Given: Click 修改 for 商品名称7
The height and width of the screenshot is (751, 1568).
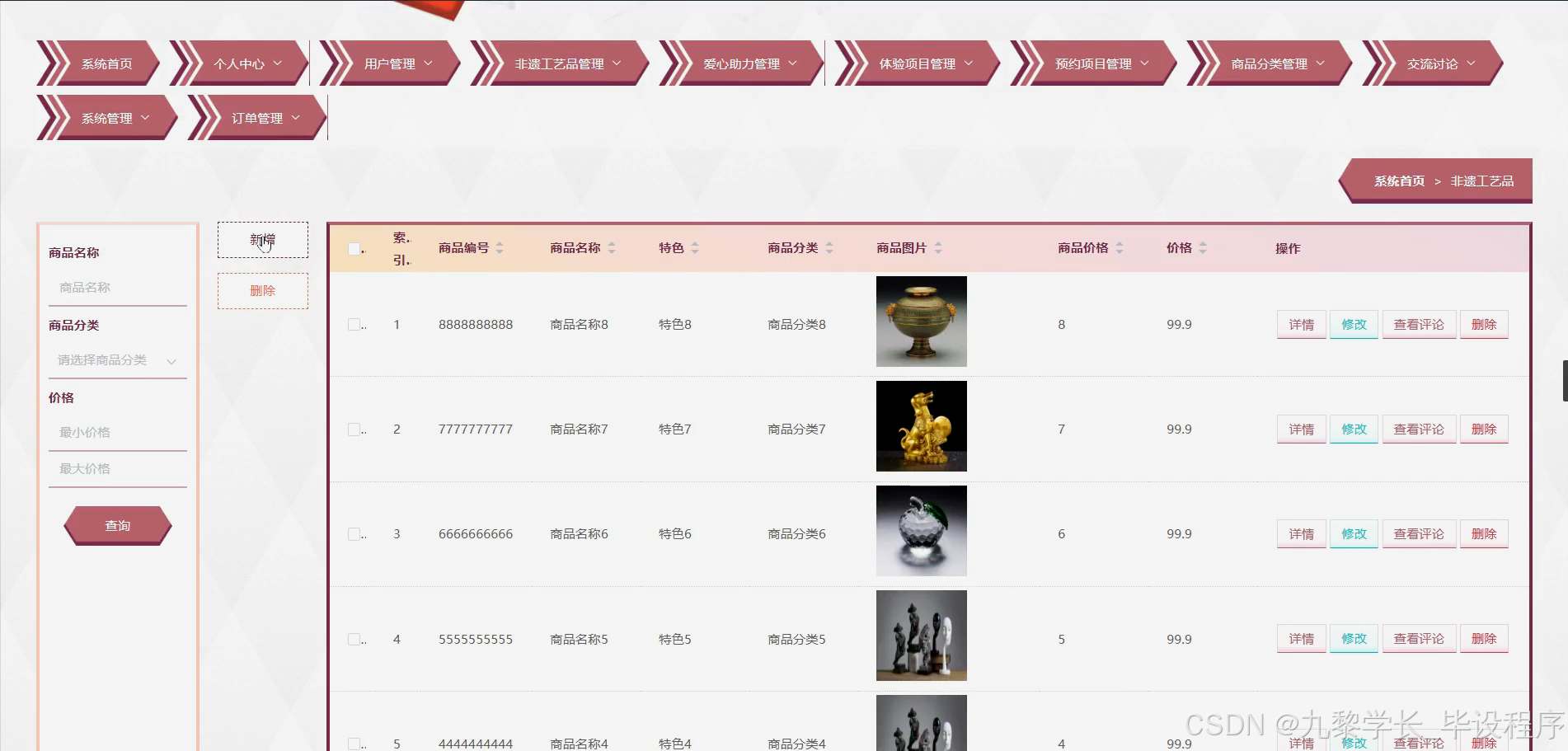Looking at the screenshot, I should 1354,429.
